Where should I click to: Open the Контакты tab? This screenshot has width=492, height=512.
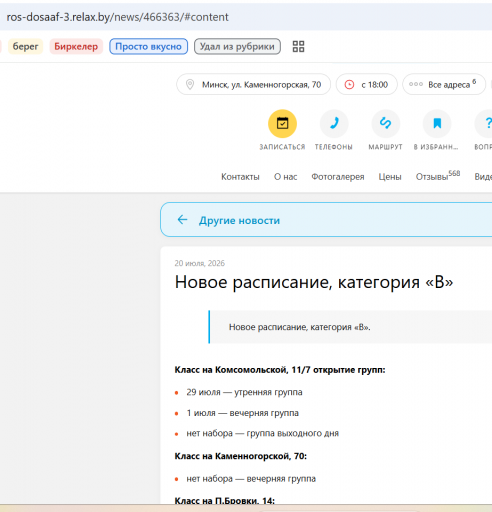tap(240, 177)
